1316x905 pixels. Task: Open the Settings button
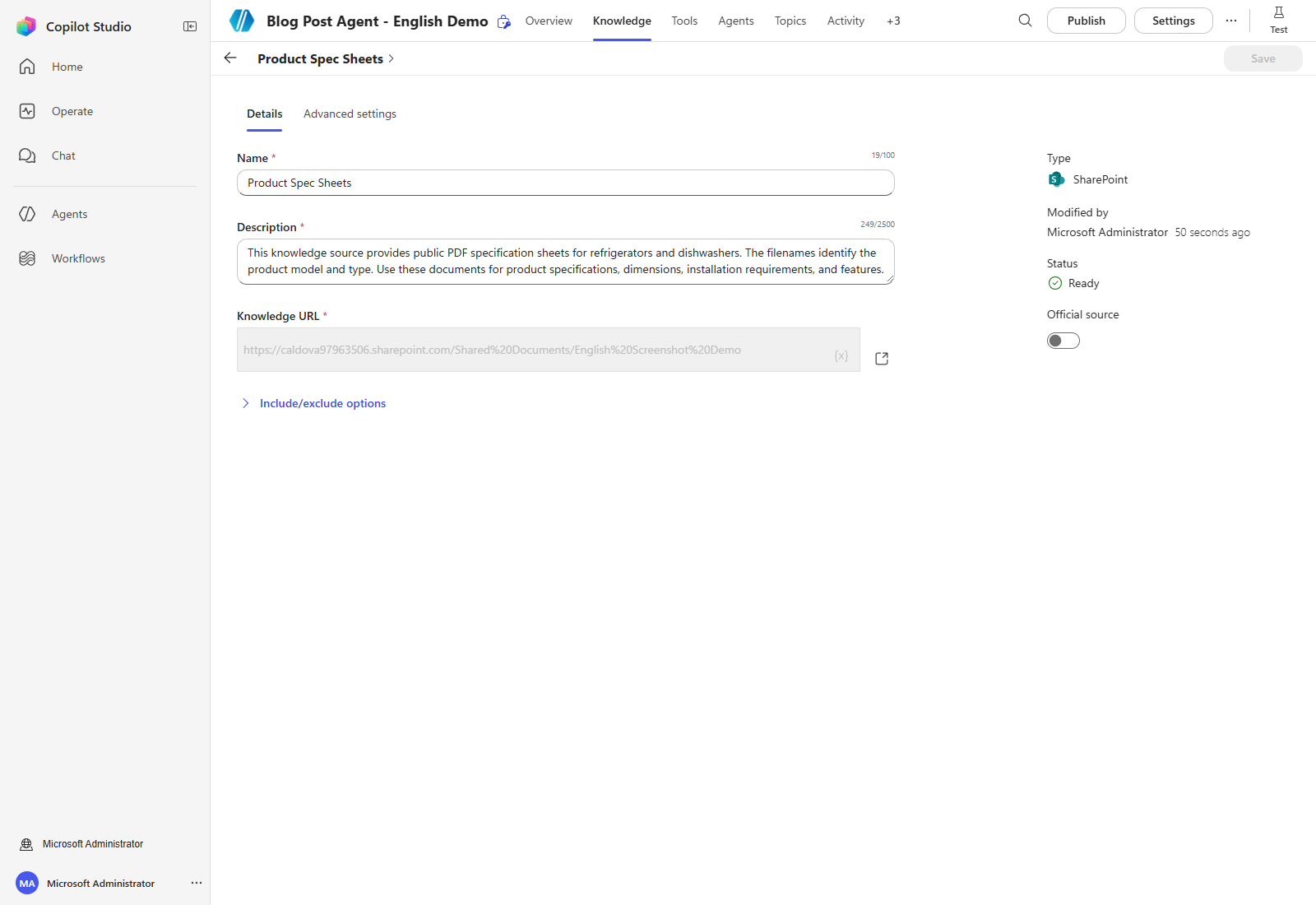click(1174, 21)
